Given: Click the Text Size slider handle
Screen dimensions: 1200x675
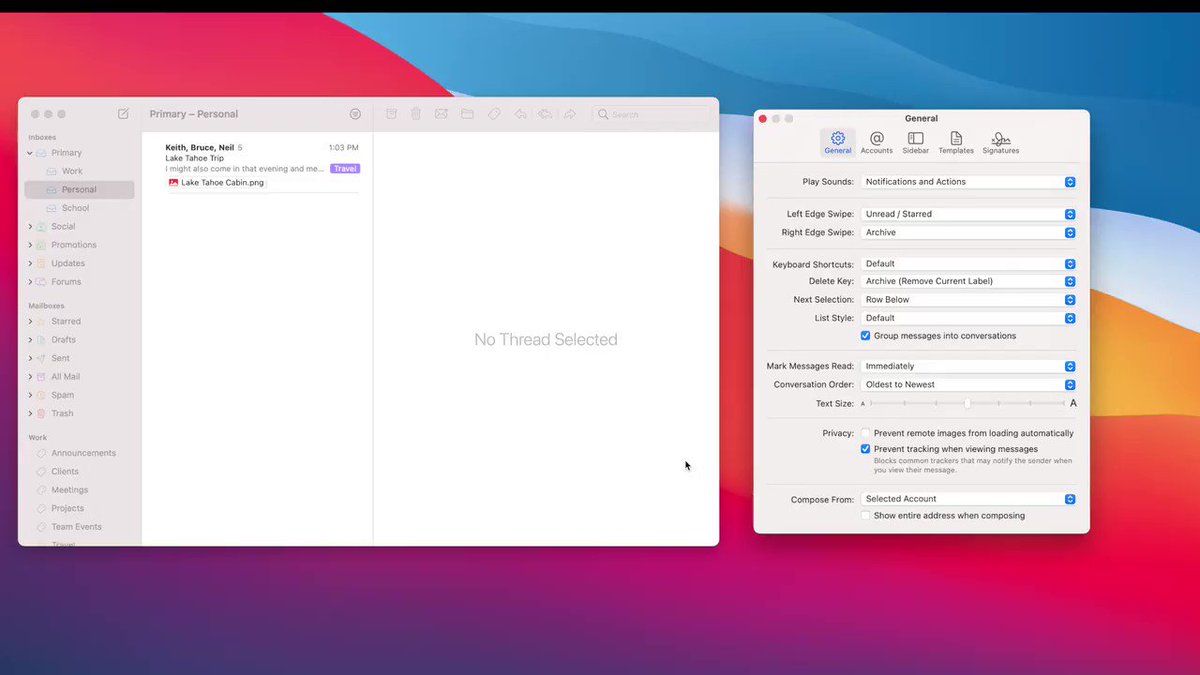Looking at the screenshot, I should 968,403.
